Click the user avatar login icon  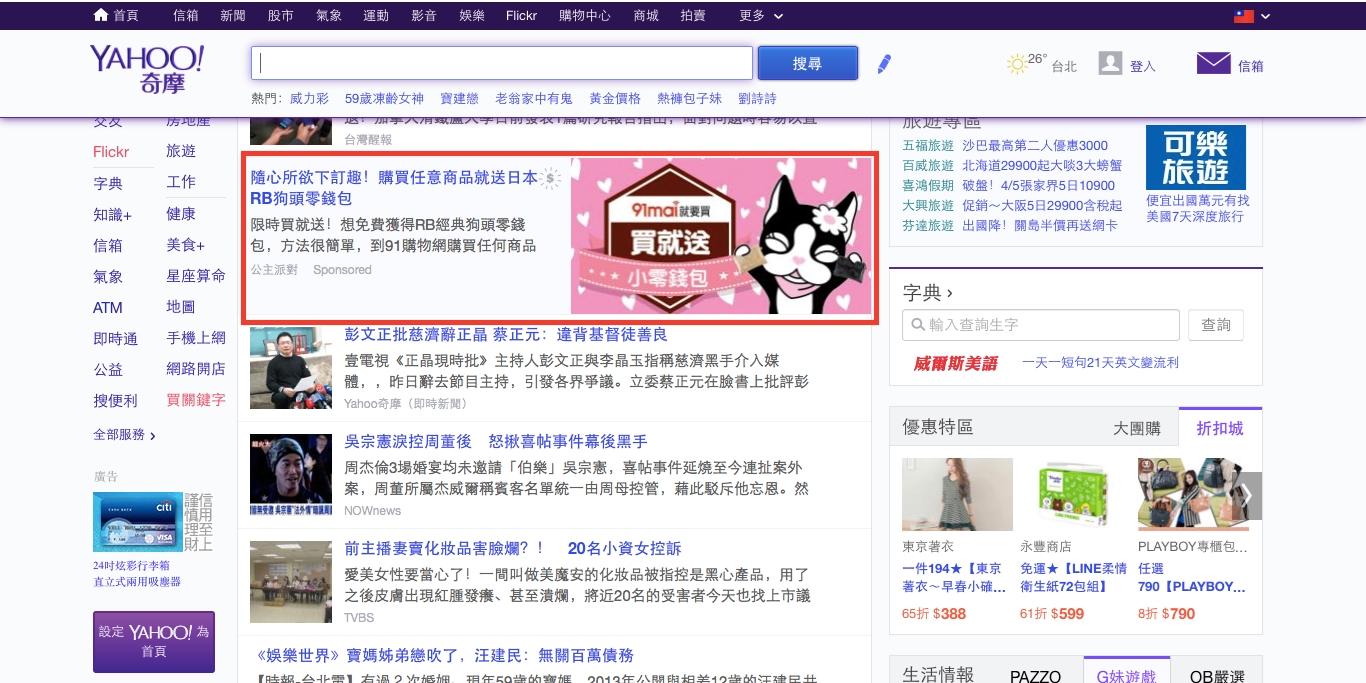tap(1110, 64)
